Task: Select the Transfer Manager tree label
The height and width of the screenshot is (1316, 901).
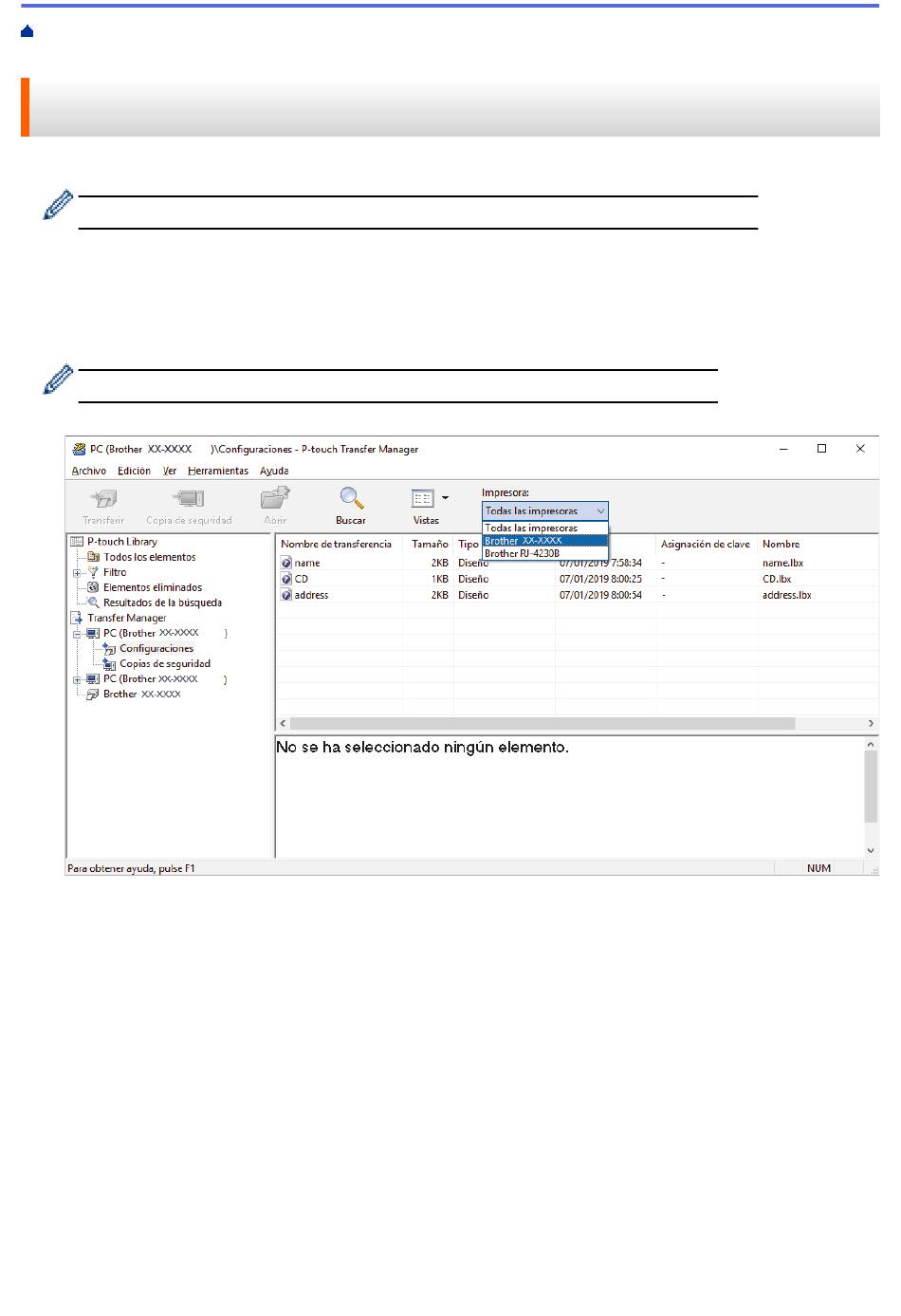Action: (126, 618)
